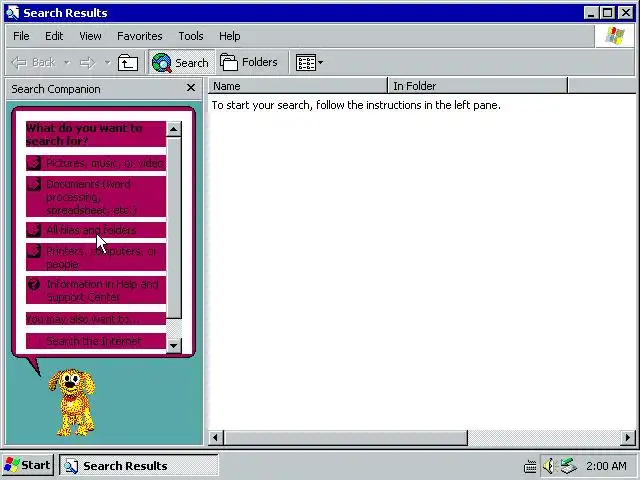Image resolution: width=640 pixels, height=480 pixels.
Task: Click the Search Results taskbar button
Action: pos(139,465)
